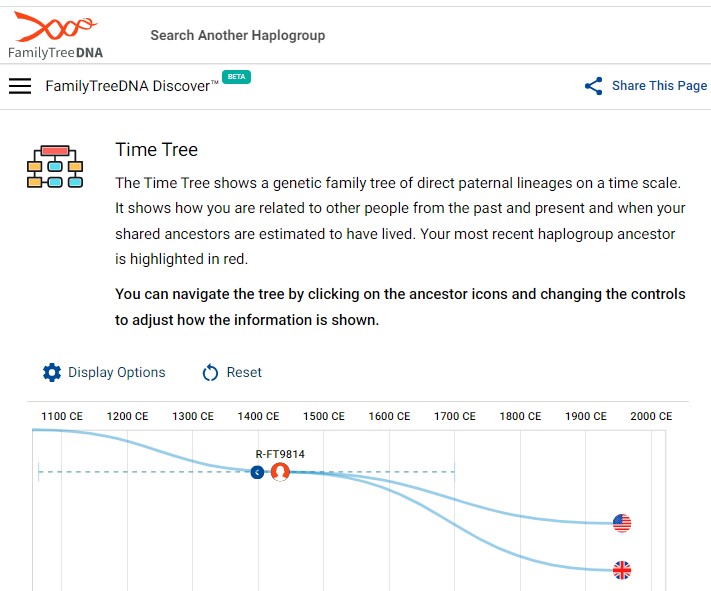This screenshot has width=711, height=591.
Task: Click the 1100 CE timeline label
Action: pos(62,417)
